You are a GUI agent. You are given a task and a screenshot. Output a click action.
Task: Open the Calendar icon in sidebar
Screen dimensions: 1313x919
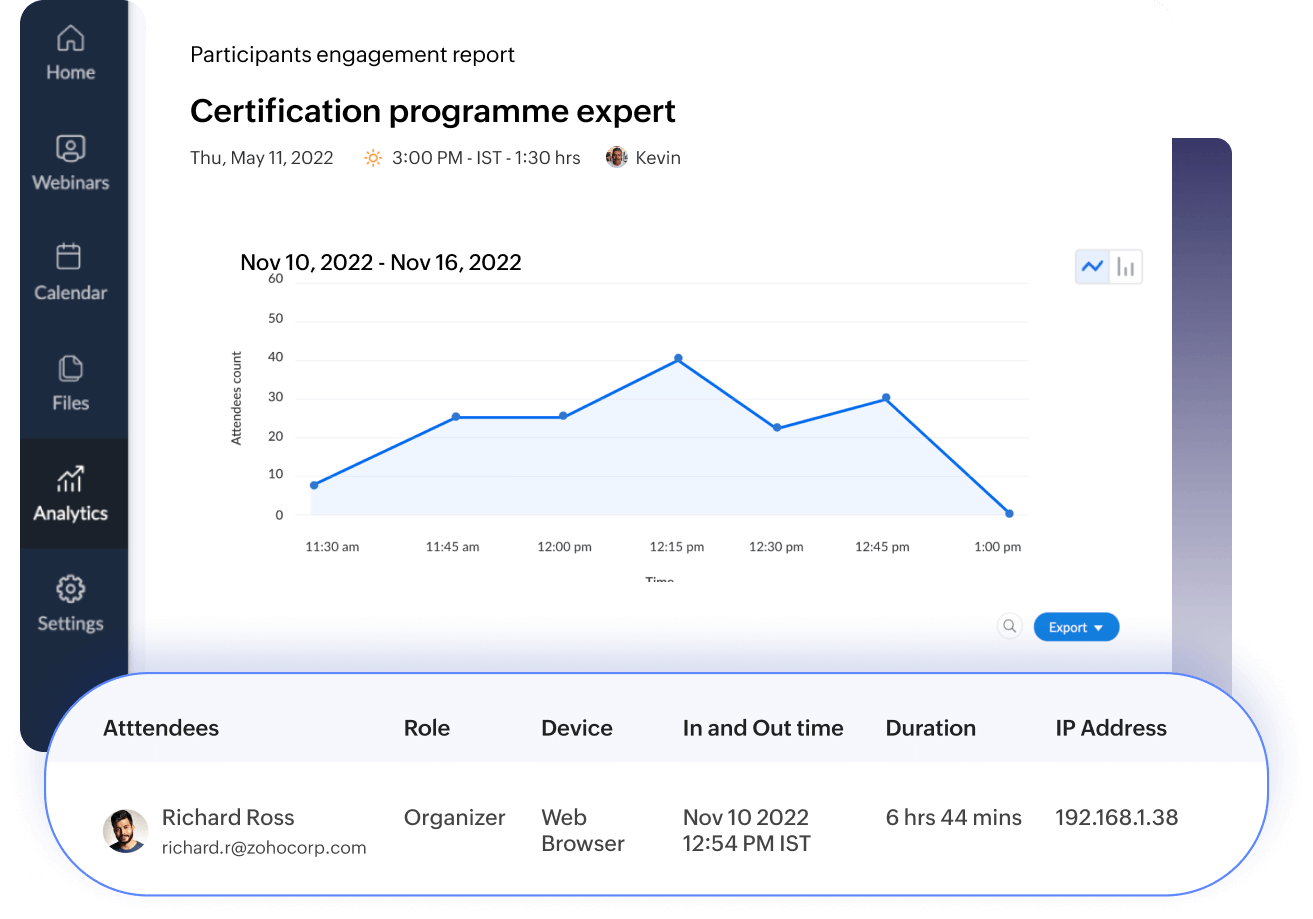(x=69, y=257)
